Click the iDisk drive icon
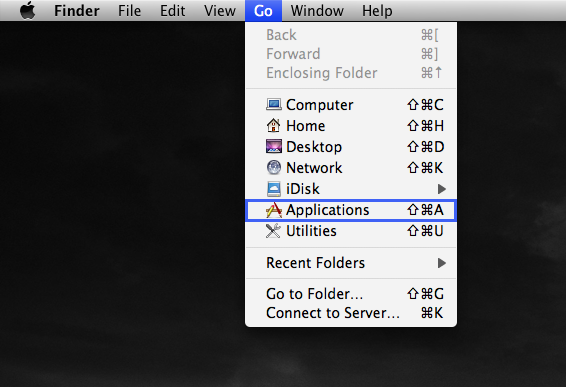 pos(274,189)
